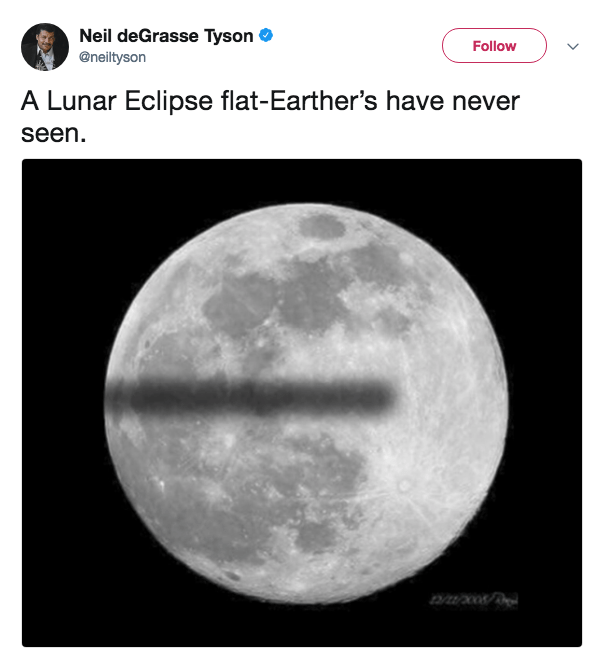Image resolution: width=601 pixels, height=655 pixels.
Task: Click the bright rayed crater on the lower moon
Action: pos(403,487)
